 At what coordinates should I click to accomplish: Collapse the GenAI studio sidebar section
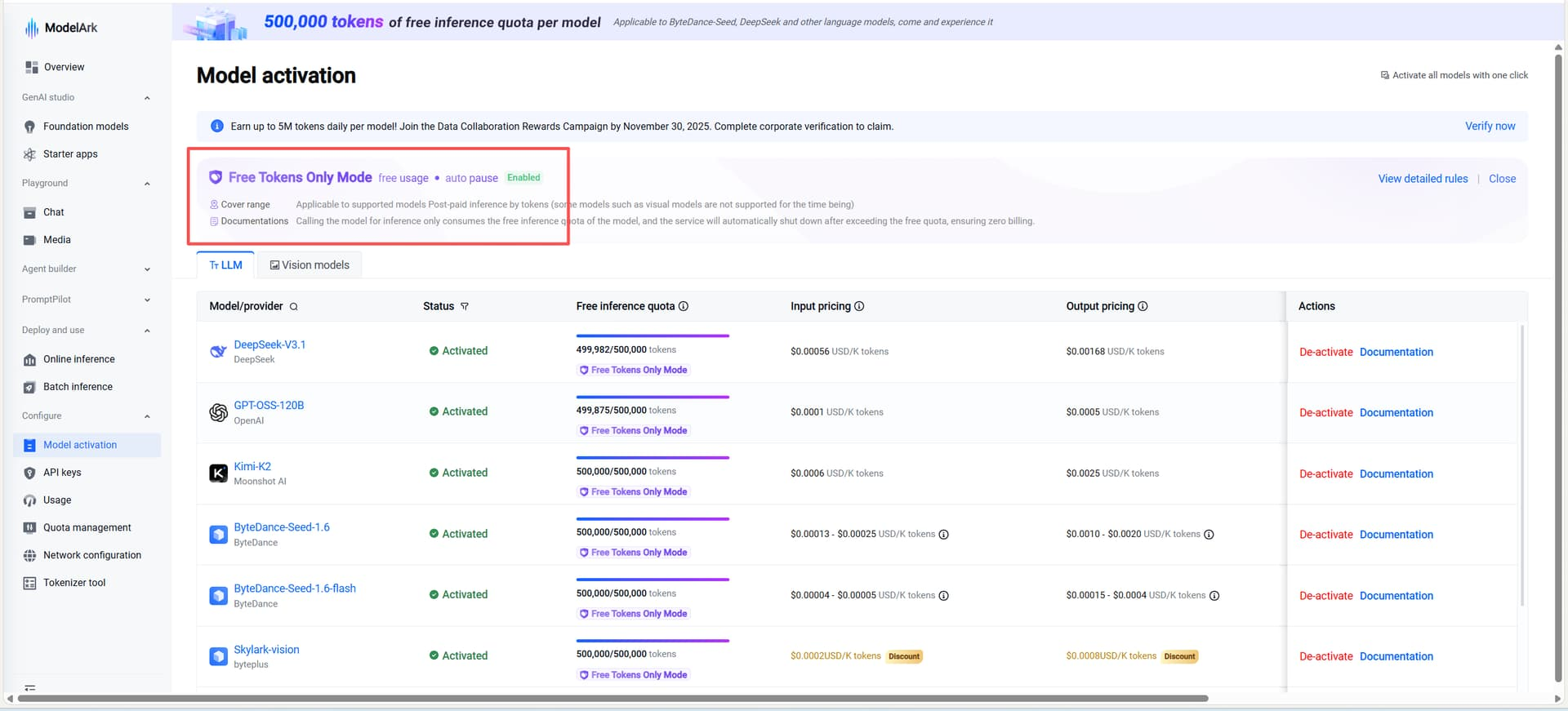147,98
